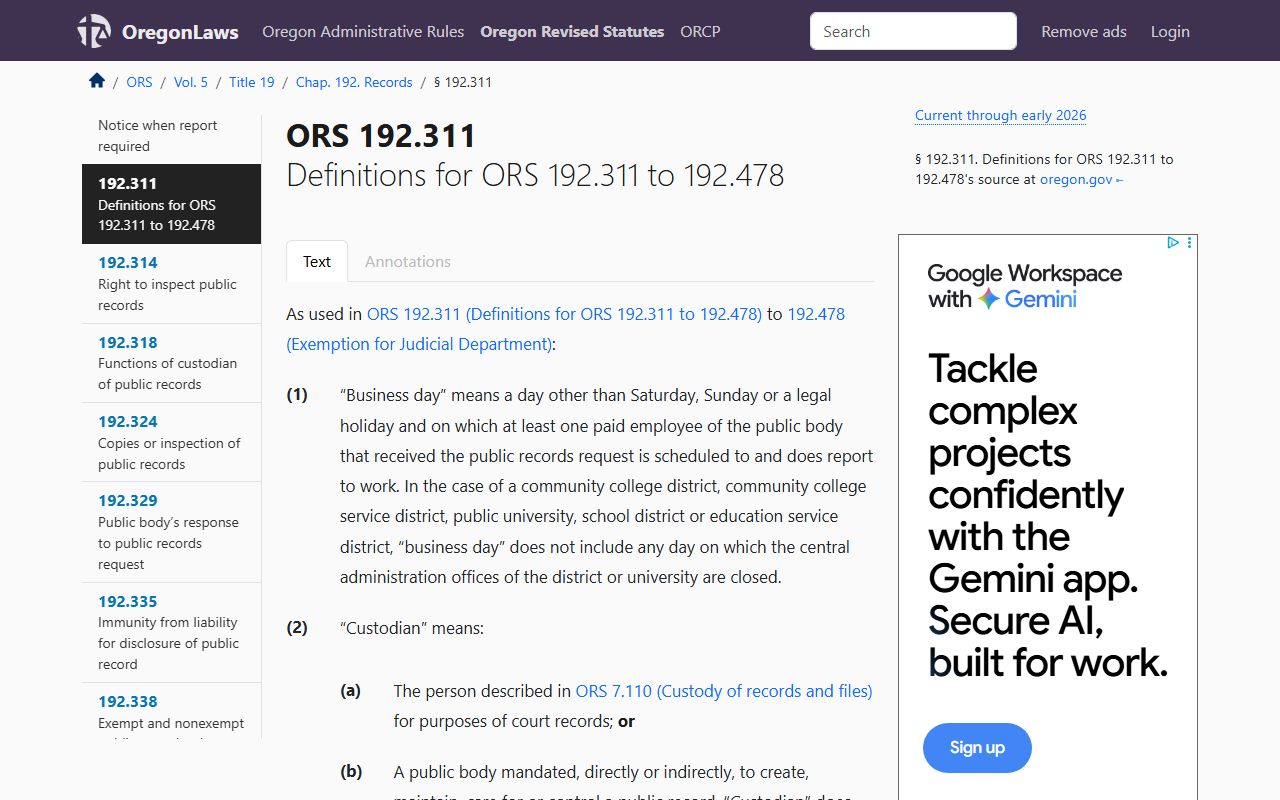Open sidebar 192.335 Immunity from liability
The height and width of the screenshot is (800, 1280).
tap(171, 632)
